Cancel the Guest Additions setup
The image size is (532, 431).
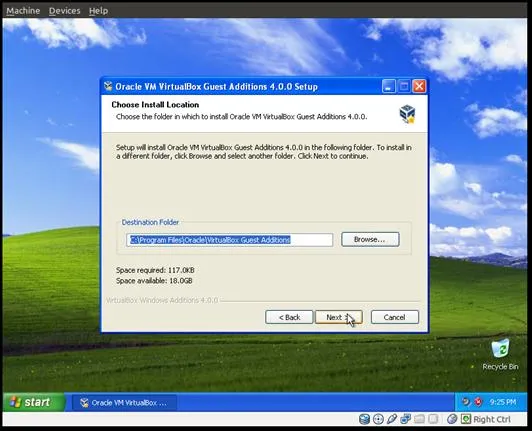[x=395, y=317]
